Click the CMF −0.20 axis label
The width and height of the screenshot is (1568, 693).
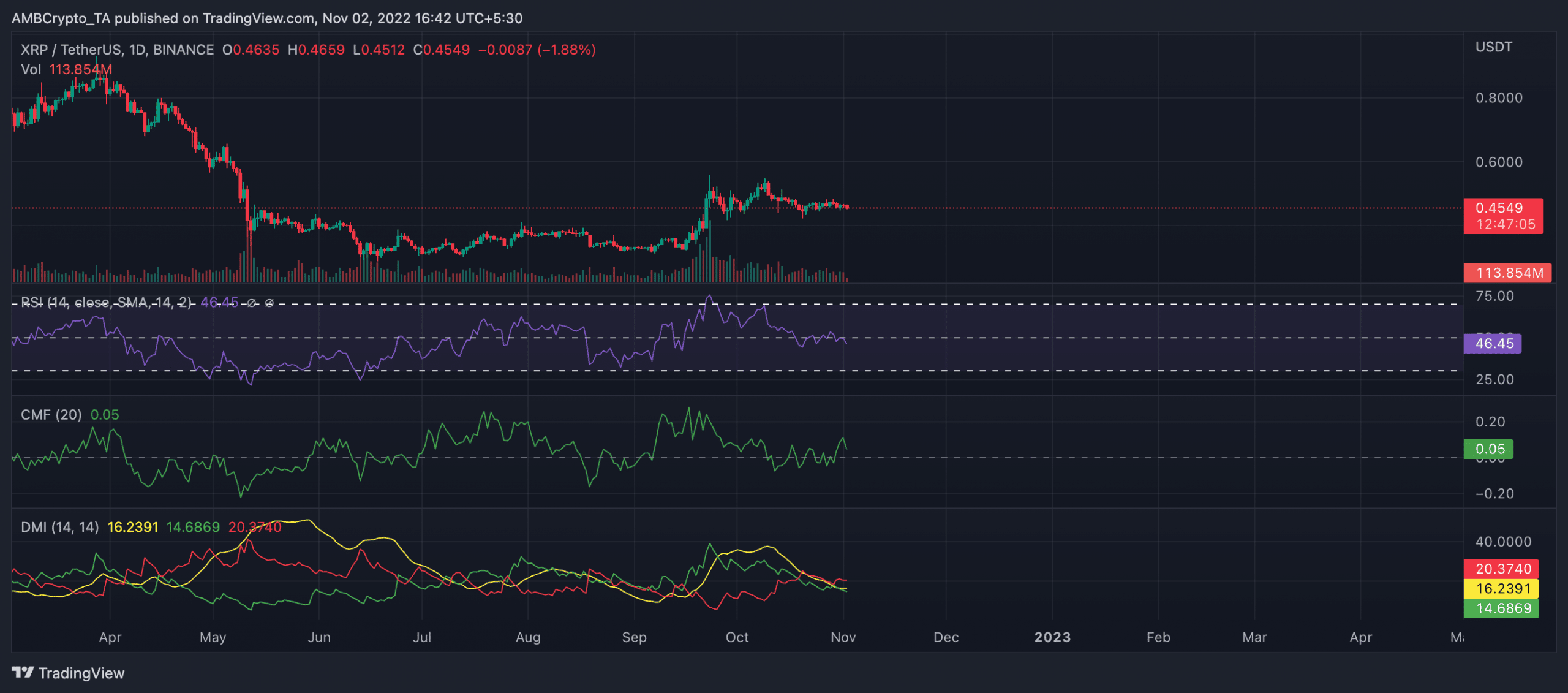(x=1494, y=493)
